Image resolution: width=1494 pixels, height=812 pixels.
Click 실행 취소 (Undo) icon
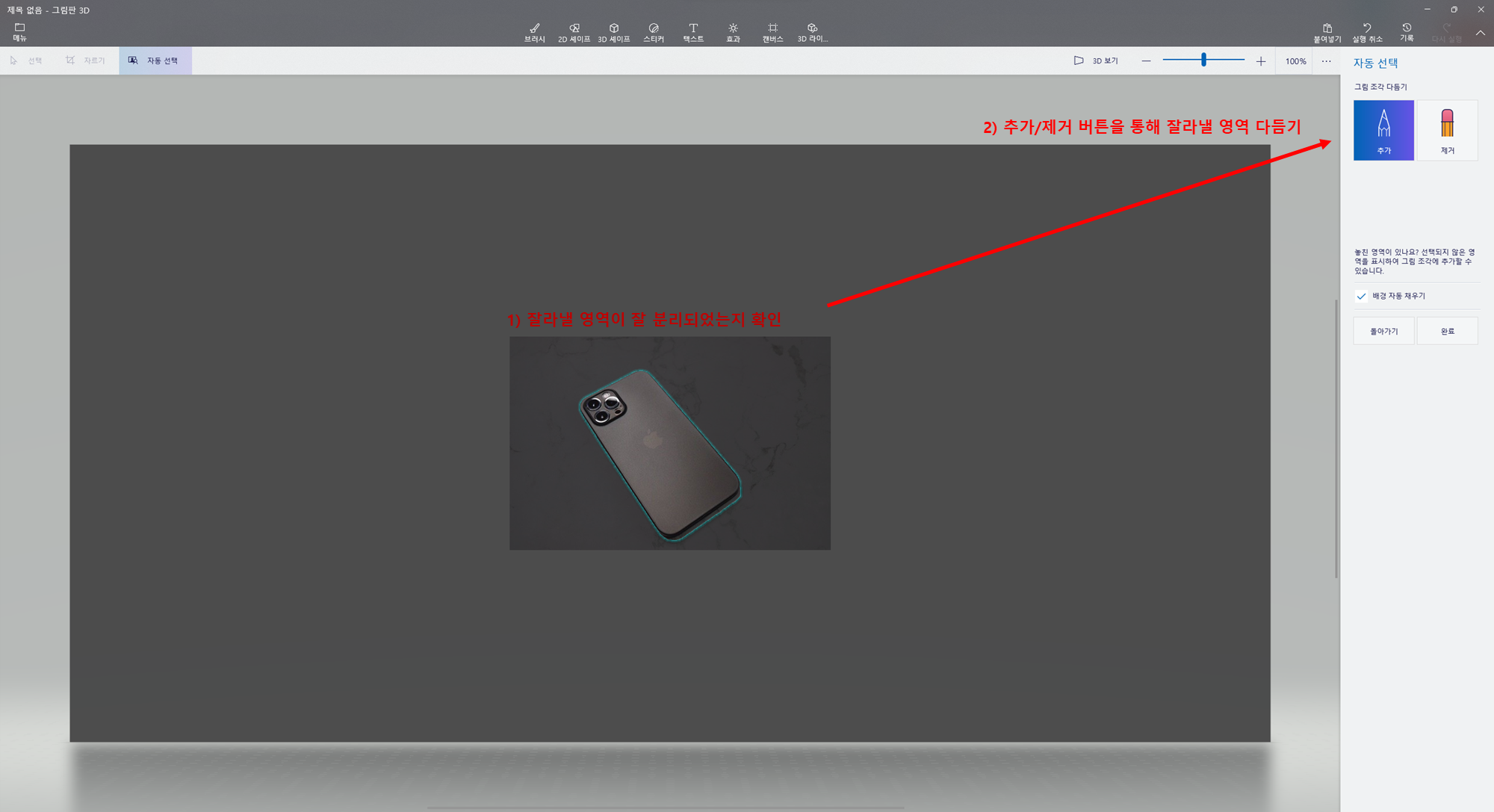(1367, 32)
